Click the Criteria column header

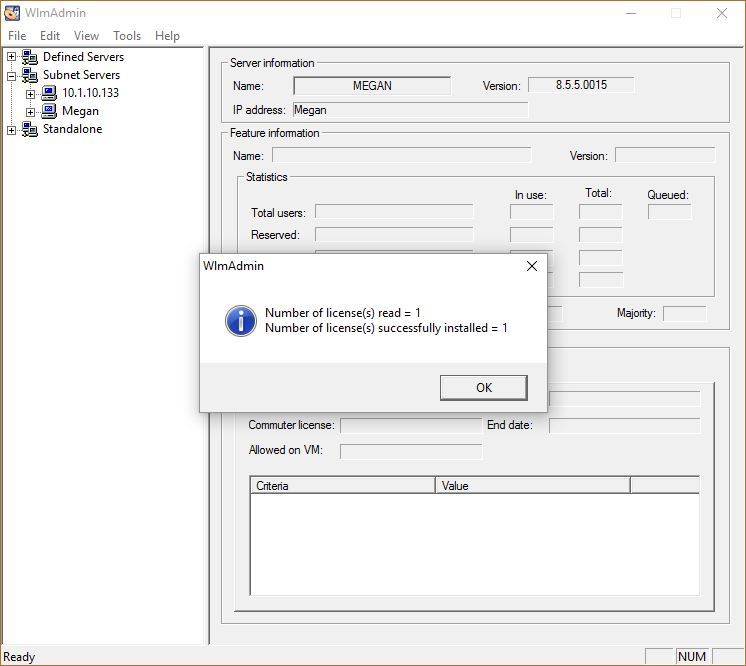[343, 485]
